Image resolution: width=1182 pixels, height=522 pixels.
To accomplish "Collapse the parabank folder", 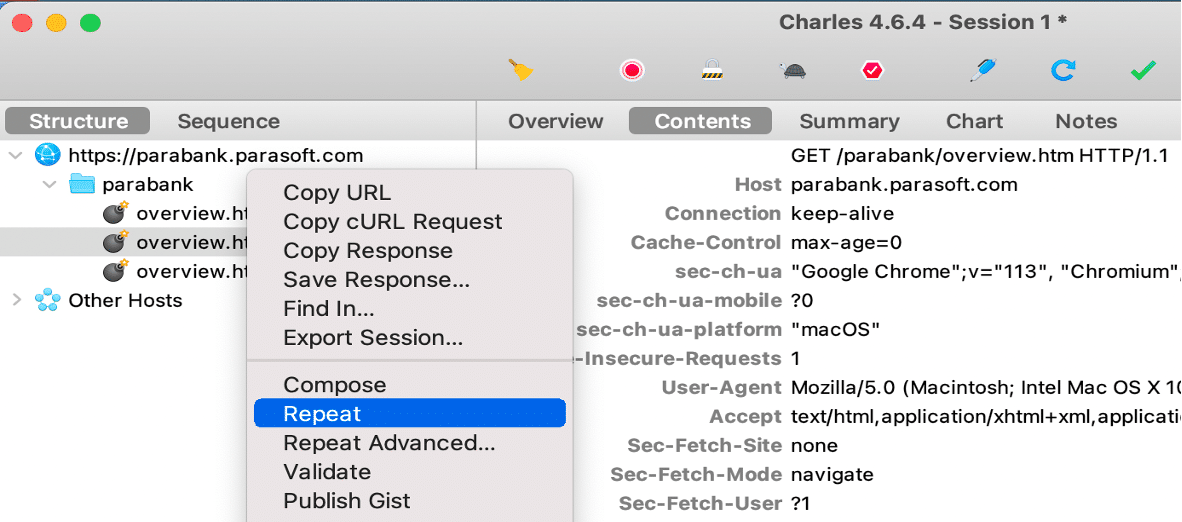I will pos(50,184).
